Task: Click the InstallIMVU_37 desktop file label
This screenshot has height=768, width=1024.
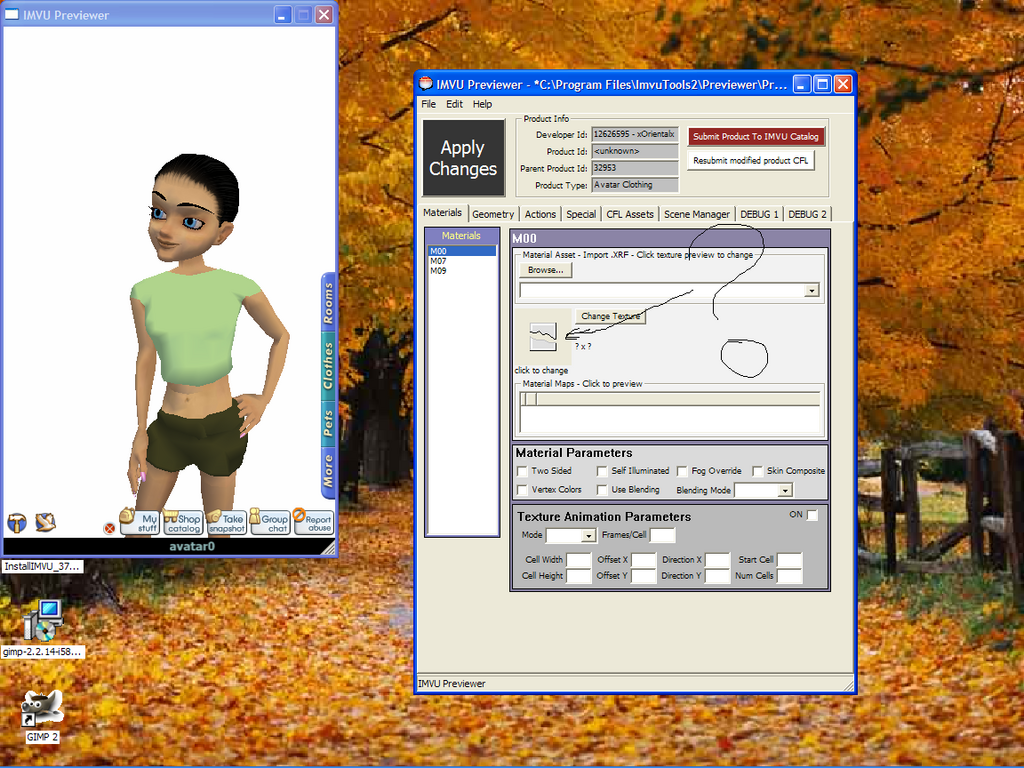Action: pyautogui.click(x=42, y=566)
